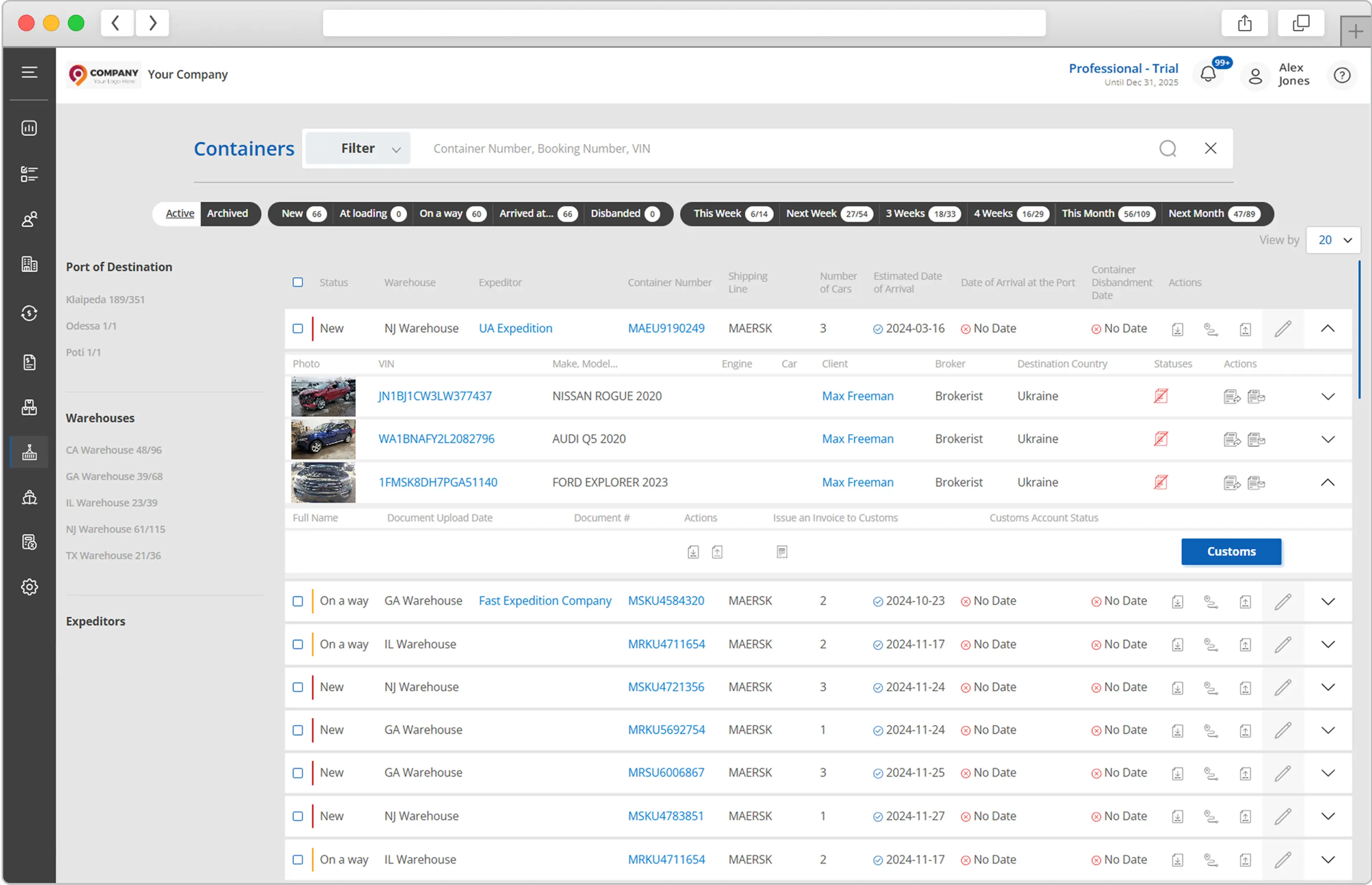Image resolution: width=1372 pixels, height=885 pixels.
Task: Open Max Freeman client for AUDI Q5
Action: coord(858,439)
